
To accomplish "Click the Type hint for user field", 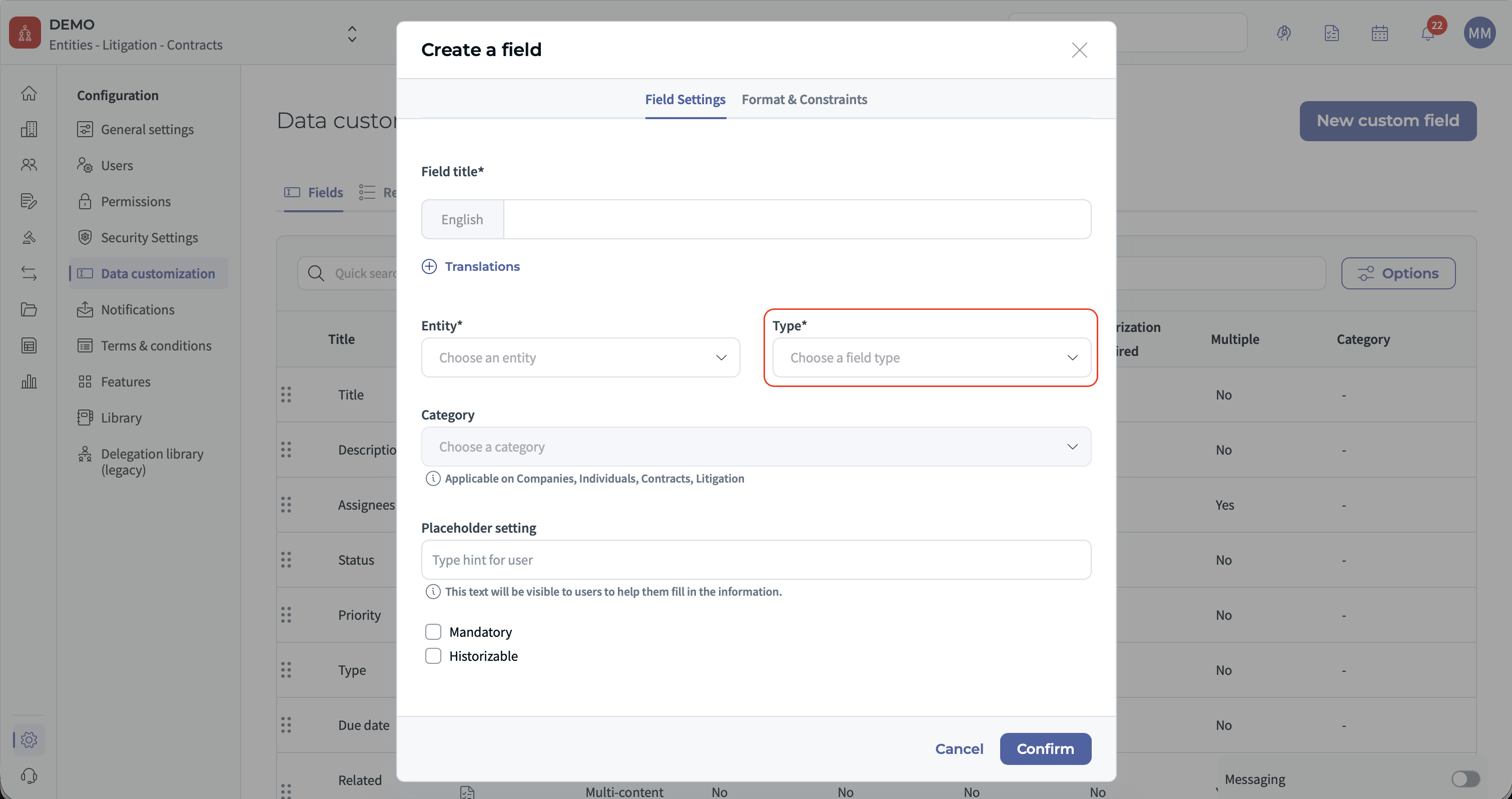I will [755, 560].
